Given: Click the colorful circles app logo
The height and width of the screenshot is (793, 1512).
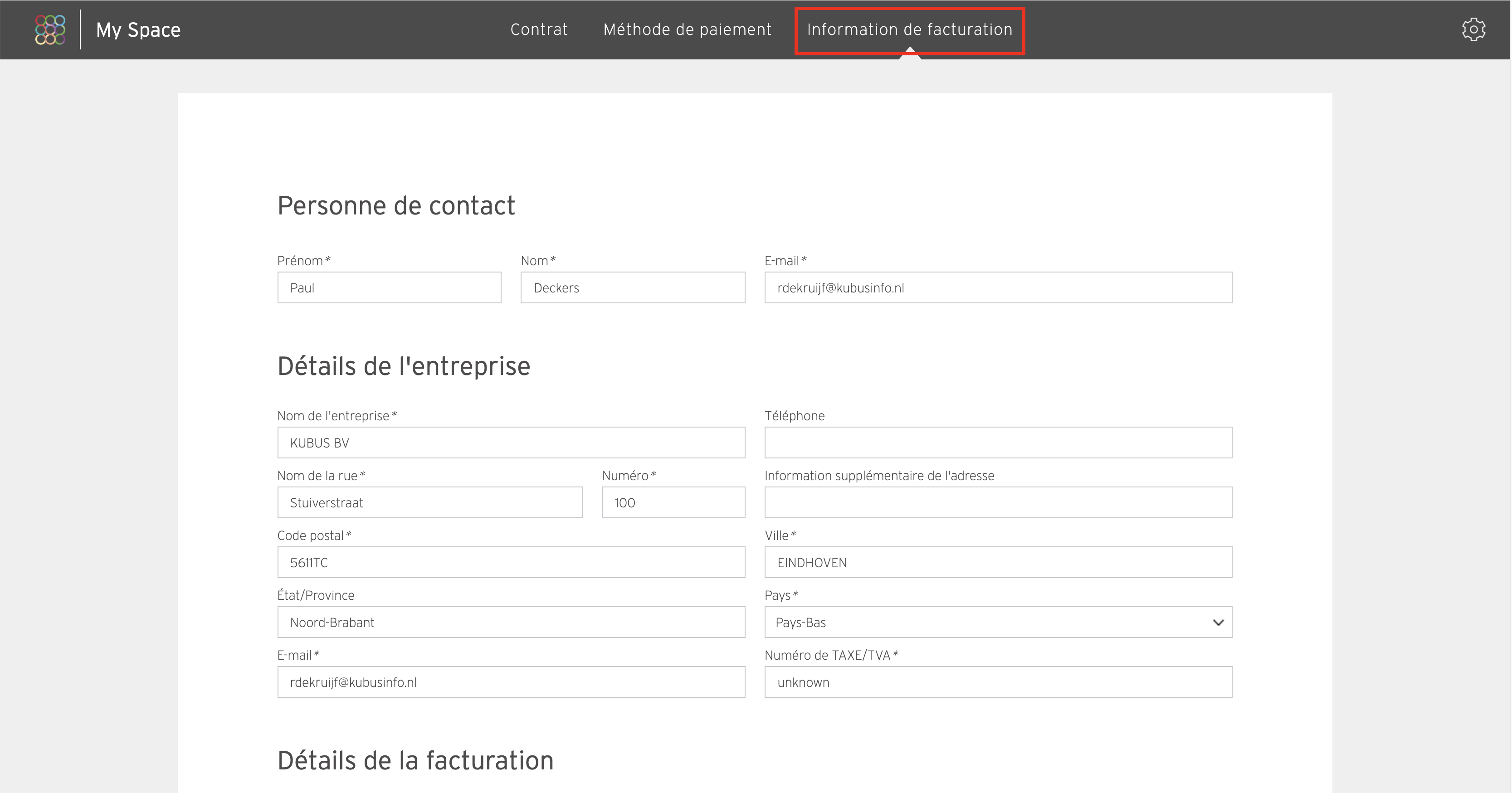Looking at the screenshot, I should click(x=50, y=29).
